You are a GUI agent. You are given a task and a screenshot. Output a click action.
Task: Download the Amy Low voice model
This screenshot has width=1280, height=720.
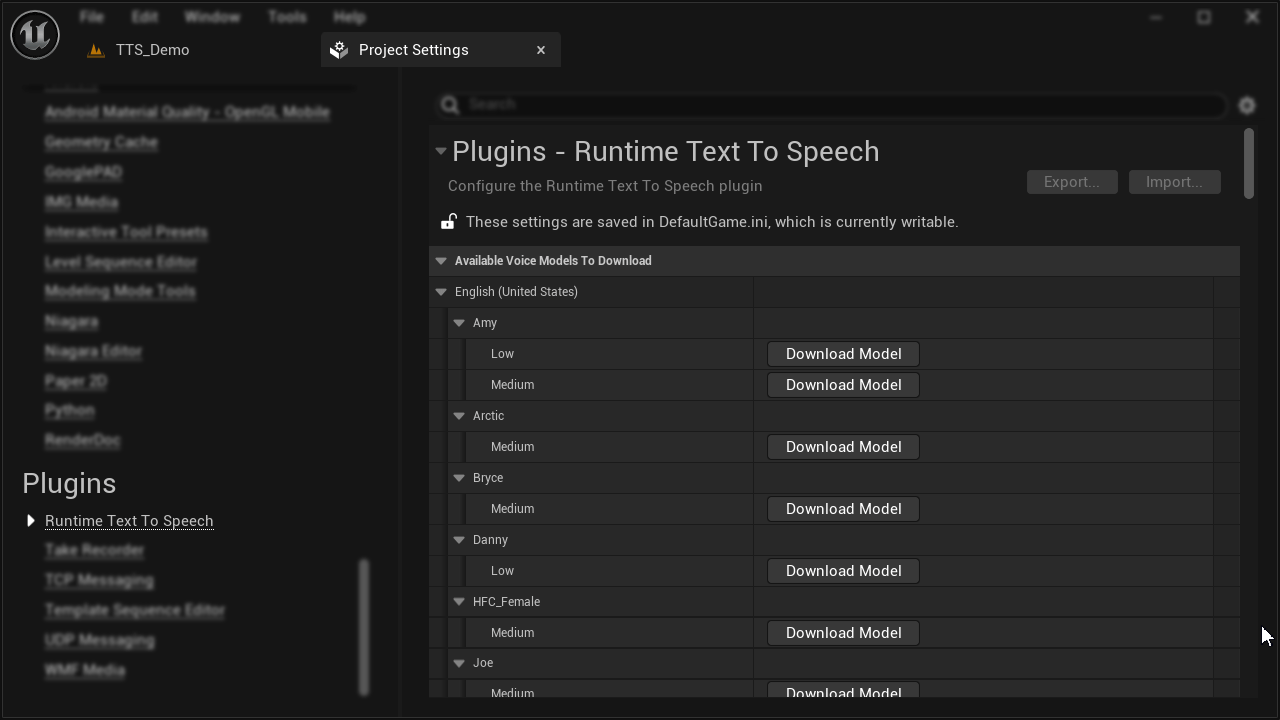coord(843,354)
